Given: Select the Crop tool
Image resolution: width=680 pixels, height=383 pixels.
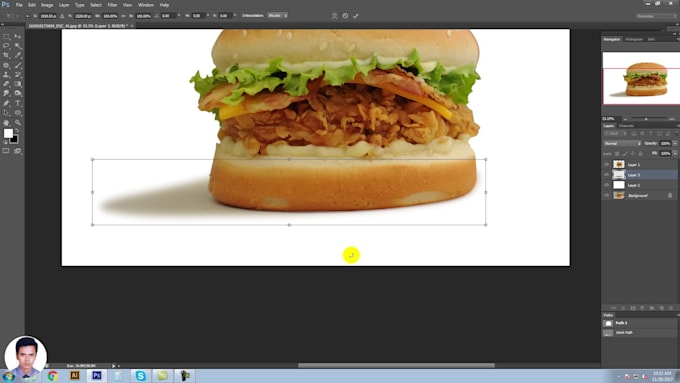Looking at the screenshot, I should (x=6, y=56).
